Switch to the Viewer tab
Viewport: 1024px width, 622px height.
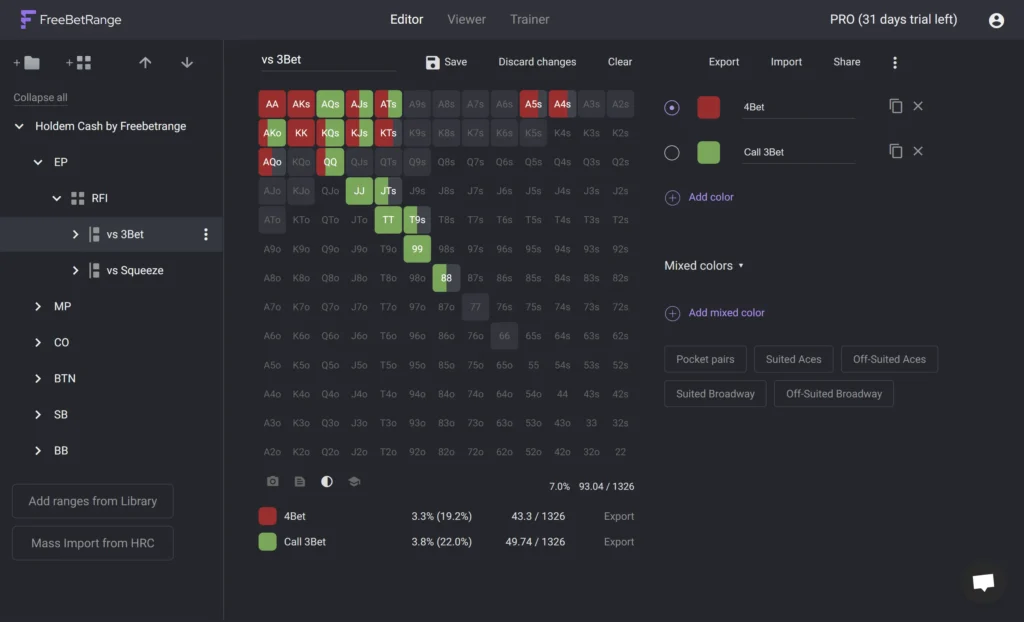click(466, 20)
